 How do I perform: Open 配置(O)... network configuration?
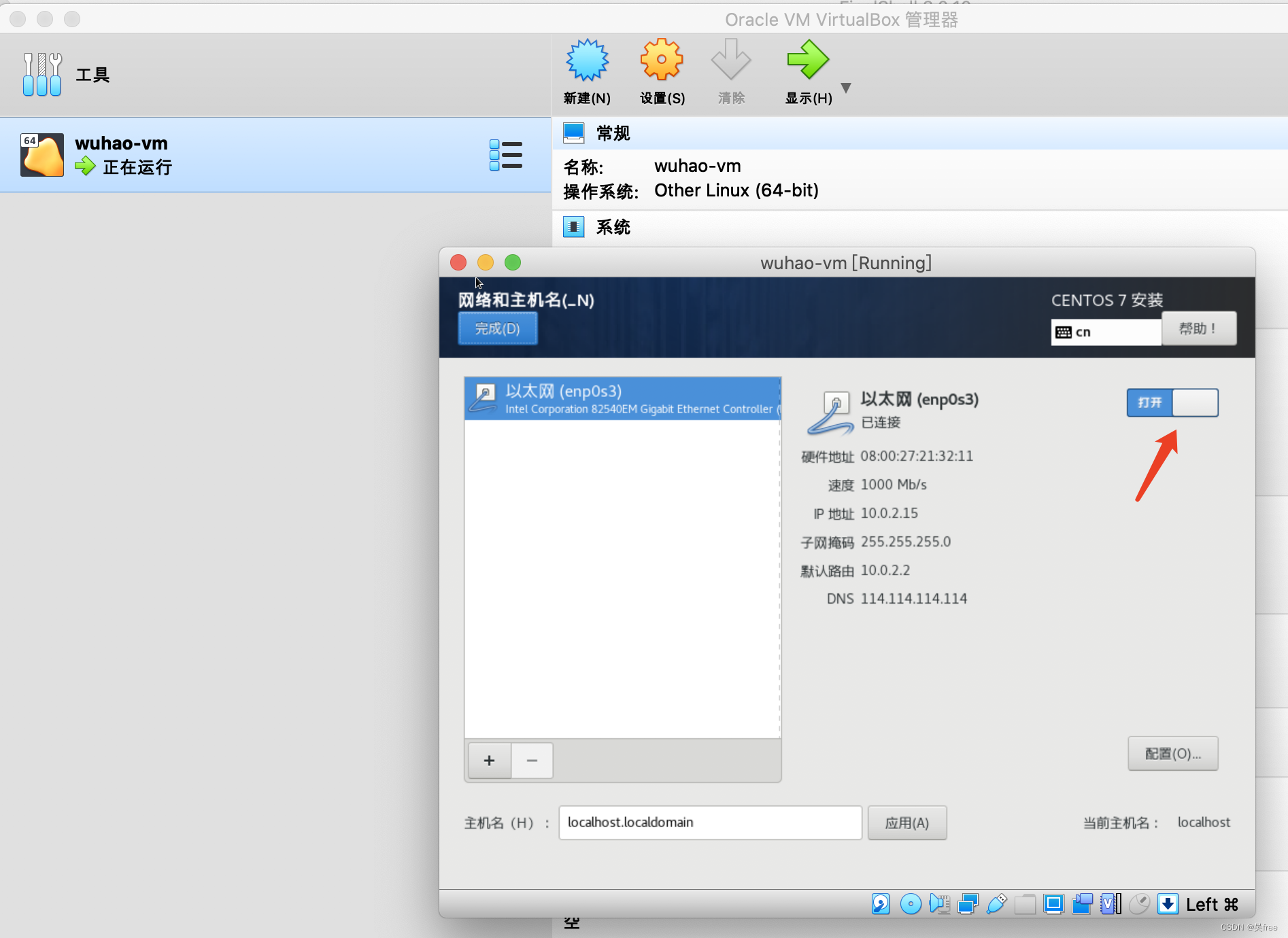click(1173, 754)
